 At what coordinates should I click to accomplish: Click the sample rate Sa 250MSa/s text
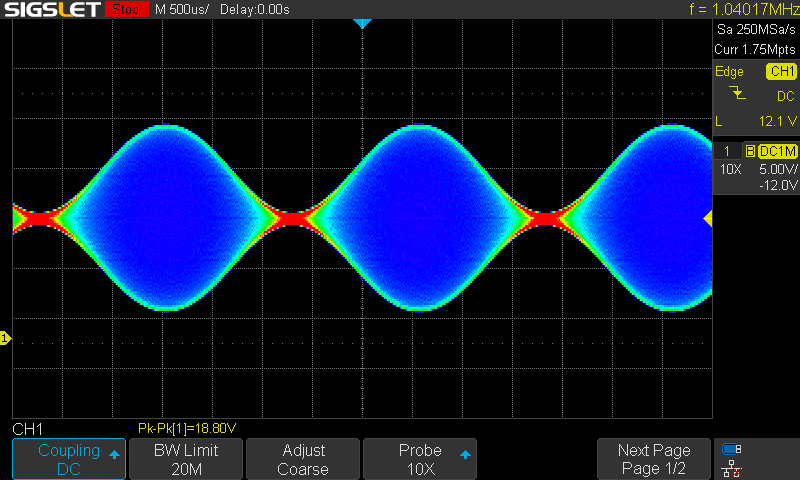click(756, 30)
